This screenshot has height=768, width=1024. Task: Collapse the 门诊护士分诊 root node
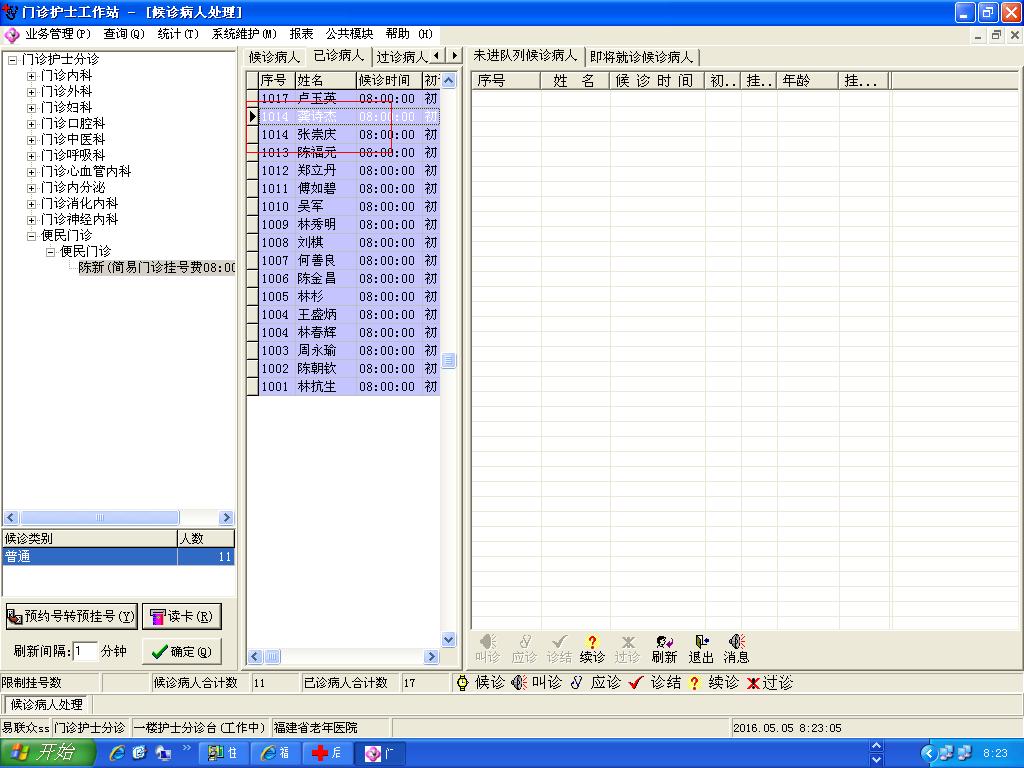coord(12,59)
